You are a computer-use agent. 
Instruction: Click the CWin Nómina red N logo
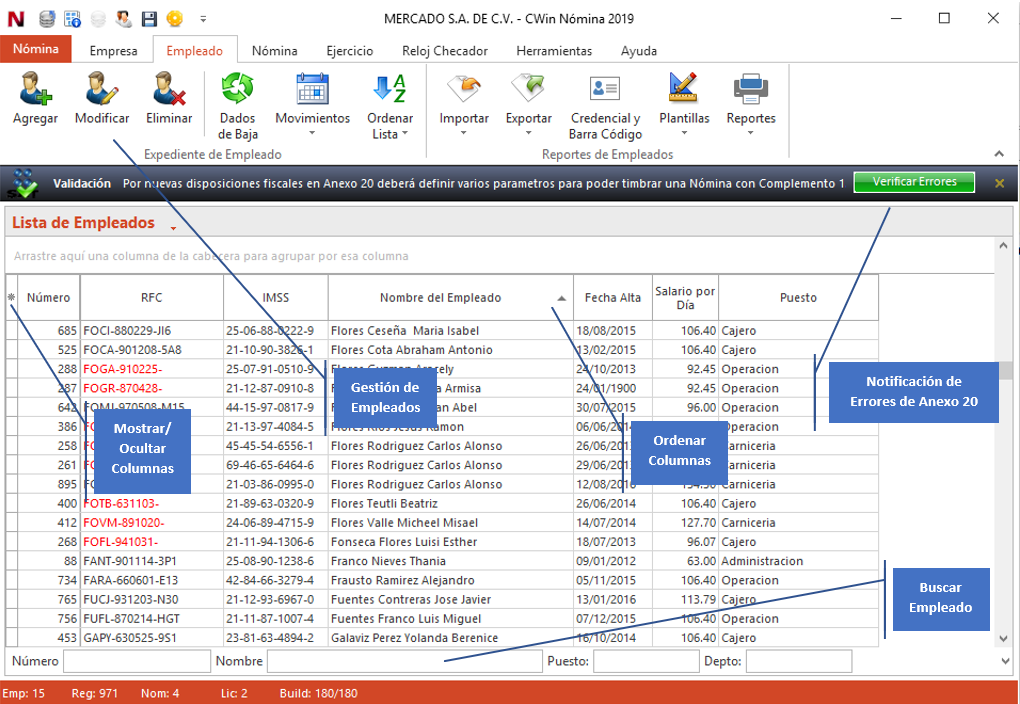click(16, 19)
